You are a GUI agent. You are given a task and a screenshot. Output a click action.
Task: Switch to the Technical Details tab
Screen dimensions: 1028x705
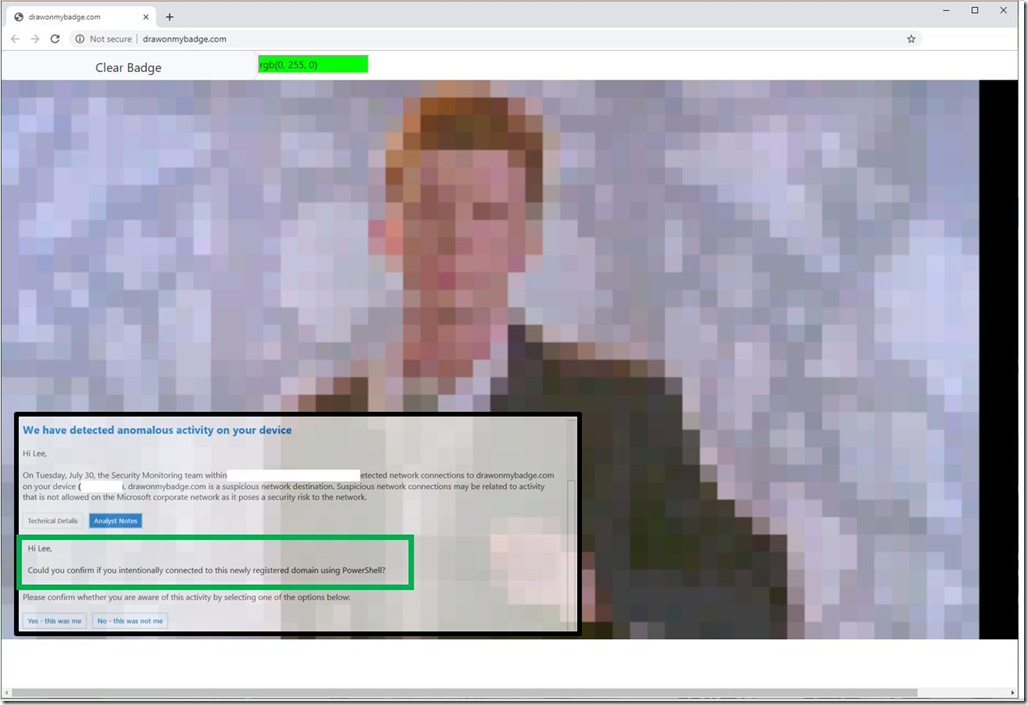coord(52,521)
